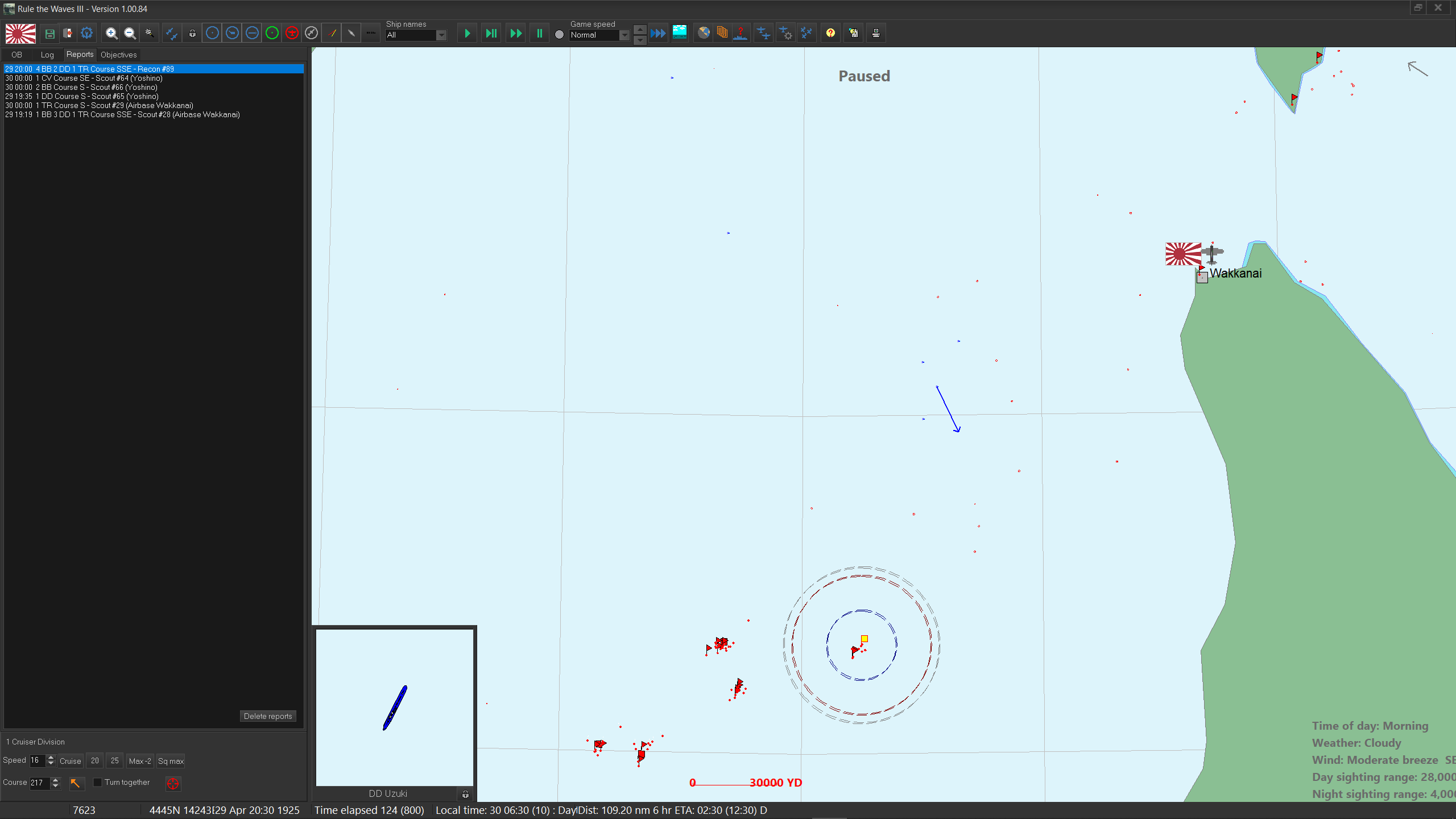Screen dimensions: 1456x819
Task: Click the Sq max speed button
Action: click(171, 761)
